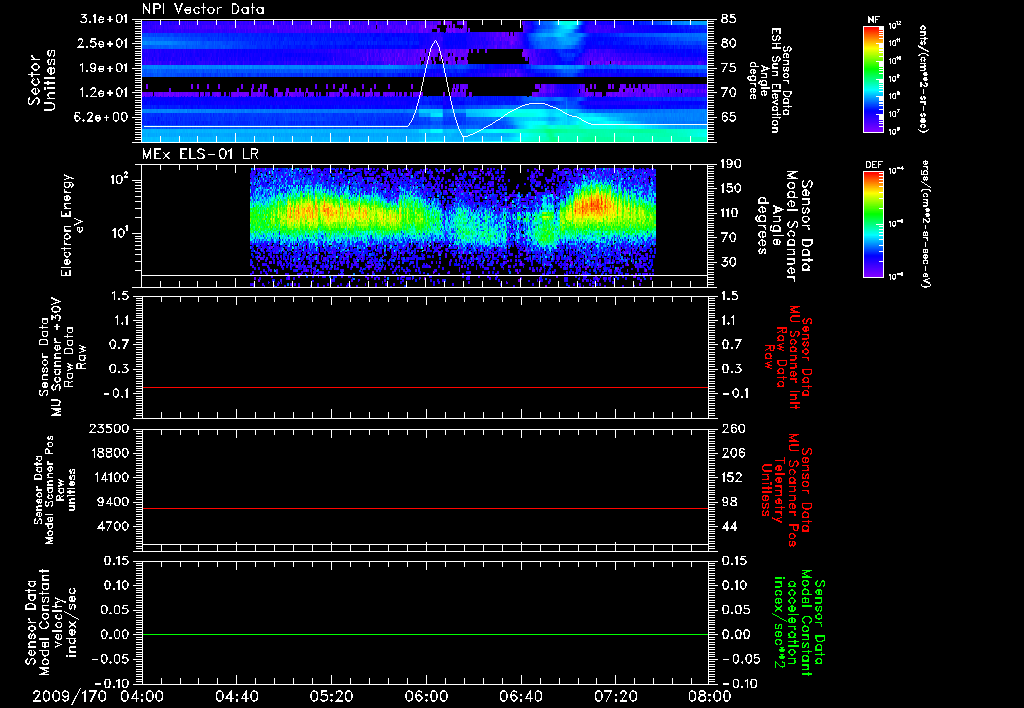Click the DEF color scale bar
The height and width of the screenshot is (708, 1024).
(874, 224)
